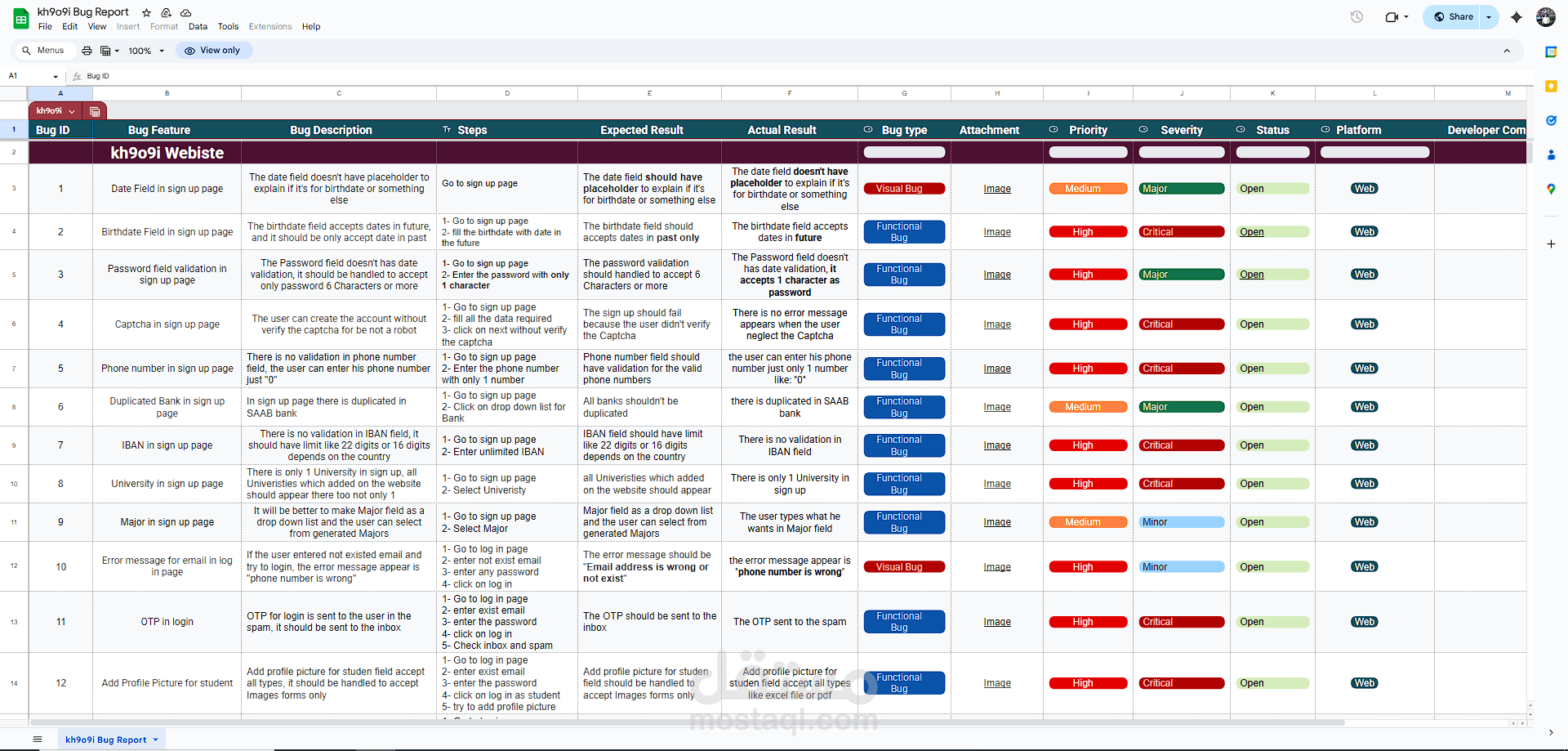Click the View only mode button
The image size is (1568, 751).
coord(213,51)
